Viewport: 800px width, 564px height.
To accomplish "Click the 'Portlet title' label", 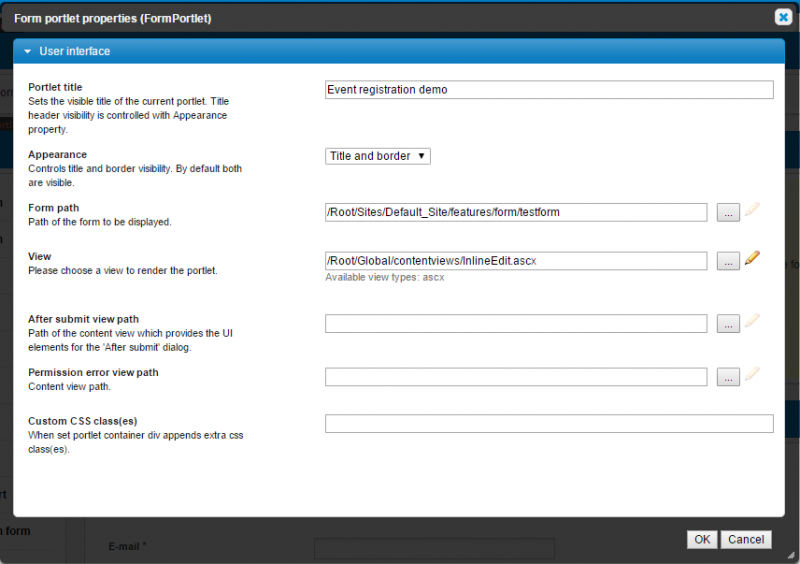I will (x=55, y=87).
